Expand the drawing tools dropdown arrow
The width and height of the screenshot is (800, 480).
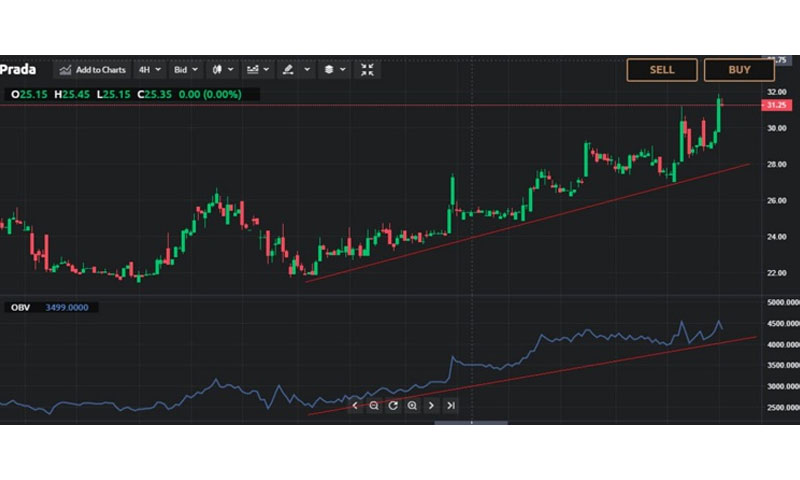click(307, 70)
